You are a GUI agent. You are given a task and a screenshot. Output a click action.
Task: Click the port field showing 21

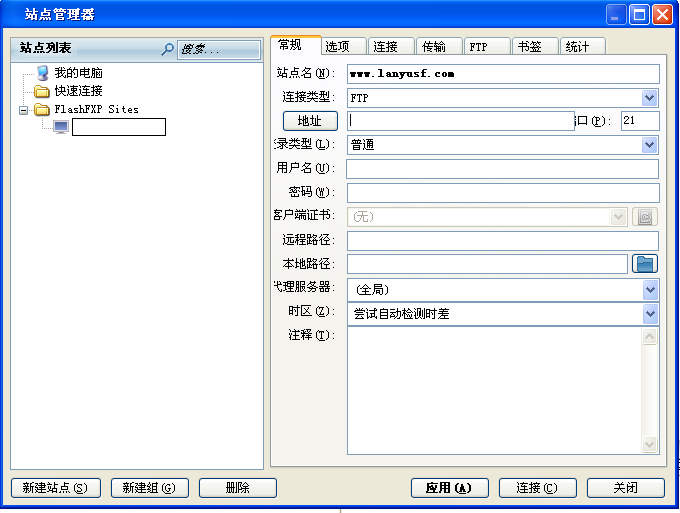point(640,121)
